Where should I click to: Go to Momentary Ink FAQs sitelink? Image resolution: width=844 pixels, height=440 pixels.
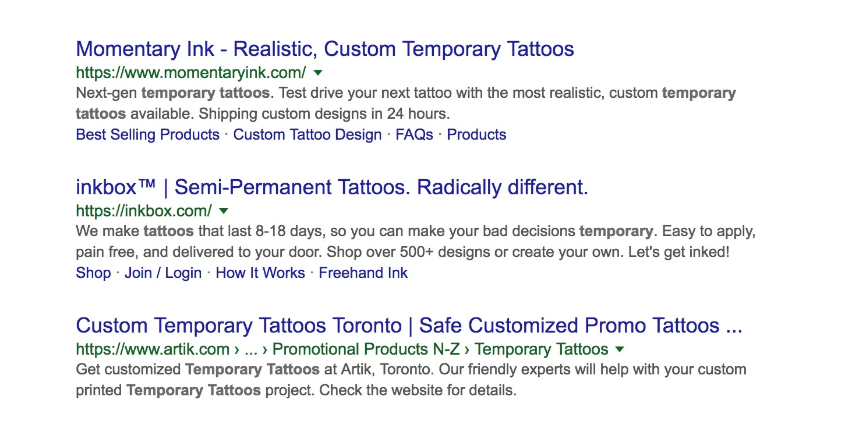click(414, 135)
